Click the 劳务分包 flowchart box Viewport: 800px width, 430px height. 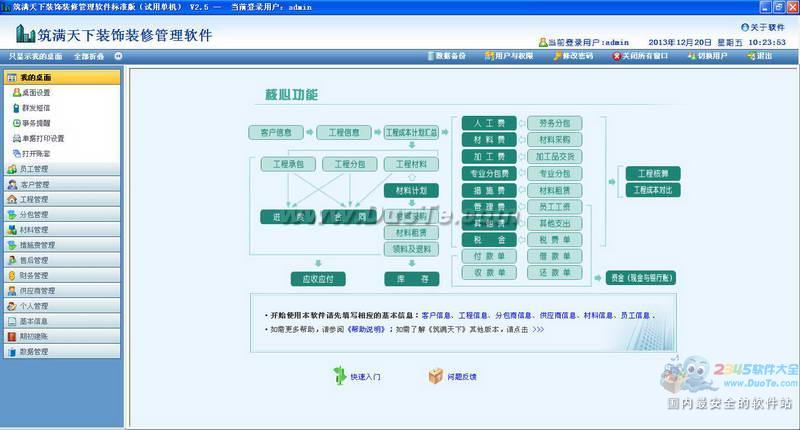tap(555, 123)
